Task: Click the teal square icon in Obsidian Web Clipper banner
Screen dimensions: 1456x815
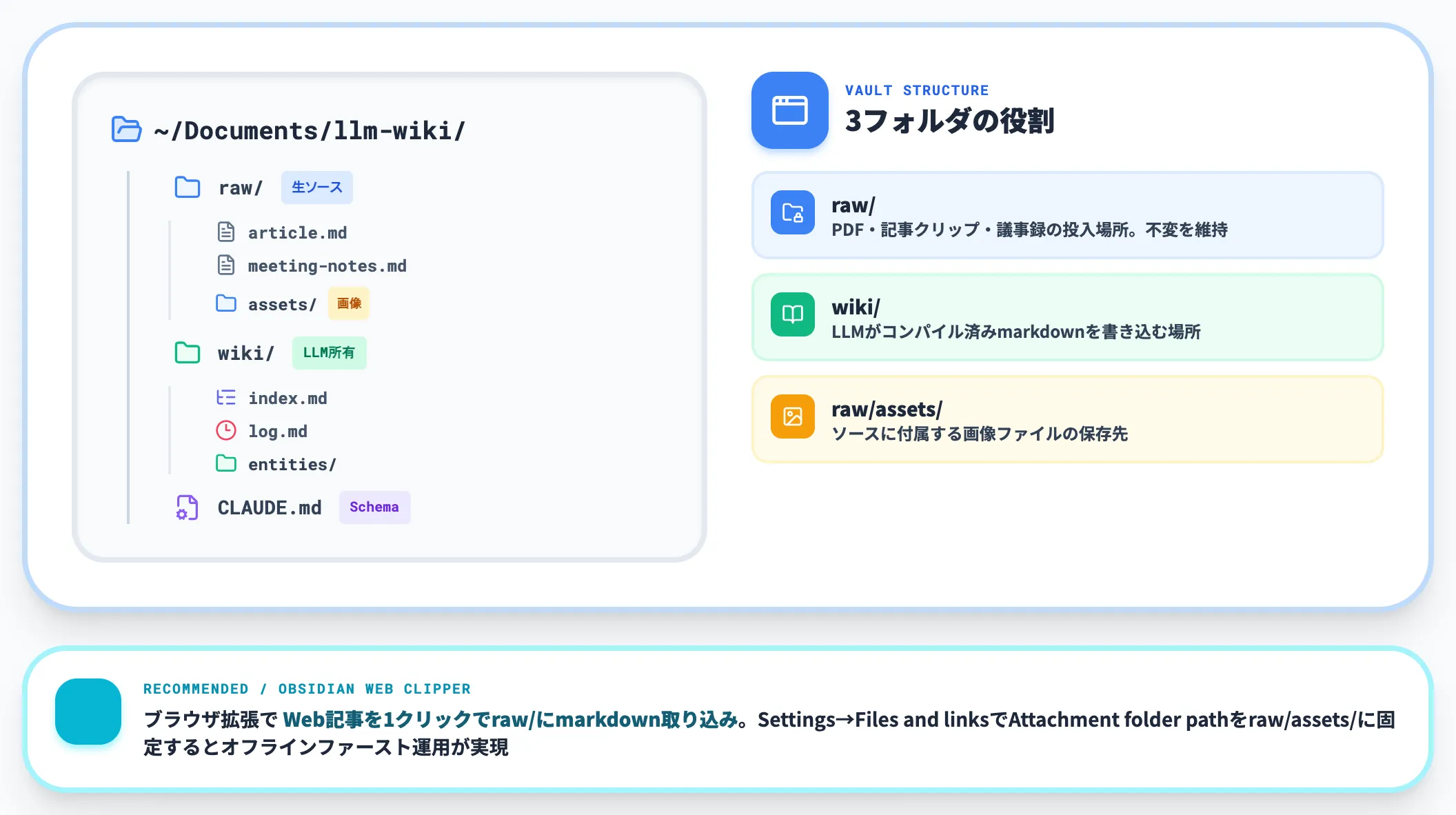Action: (88, 712)
